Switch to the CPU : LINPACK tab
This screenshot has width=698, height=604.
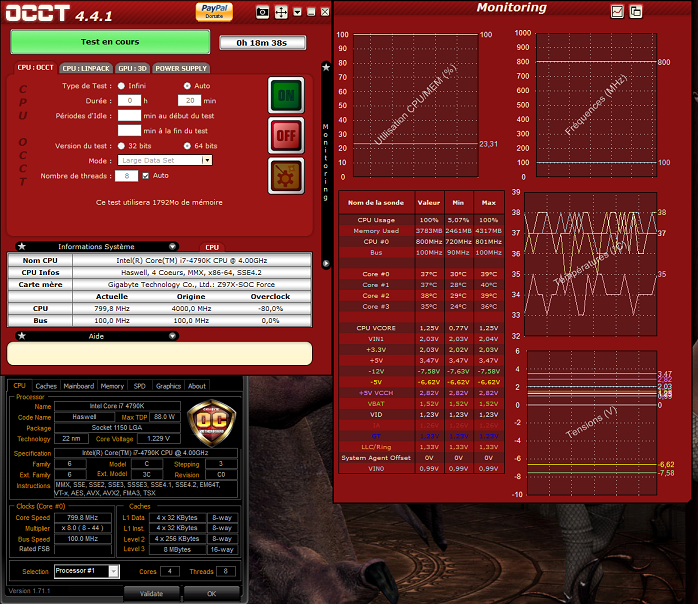pyautogui.click(x=86, y=69)
